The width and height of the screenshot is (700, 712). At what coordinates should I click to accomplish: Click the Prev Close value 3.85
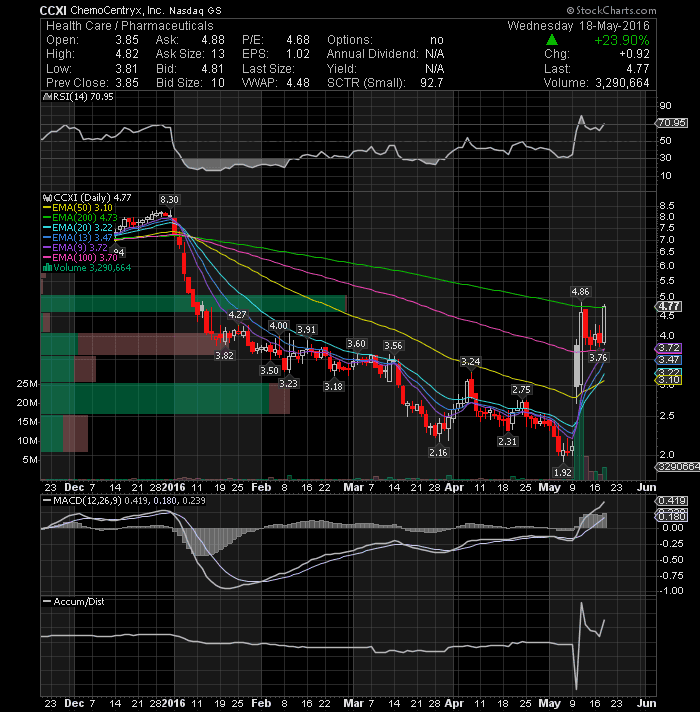point(127,83)
